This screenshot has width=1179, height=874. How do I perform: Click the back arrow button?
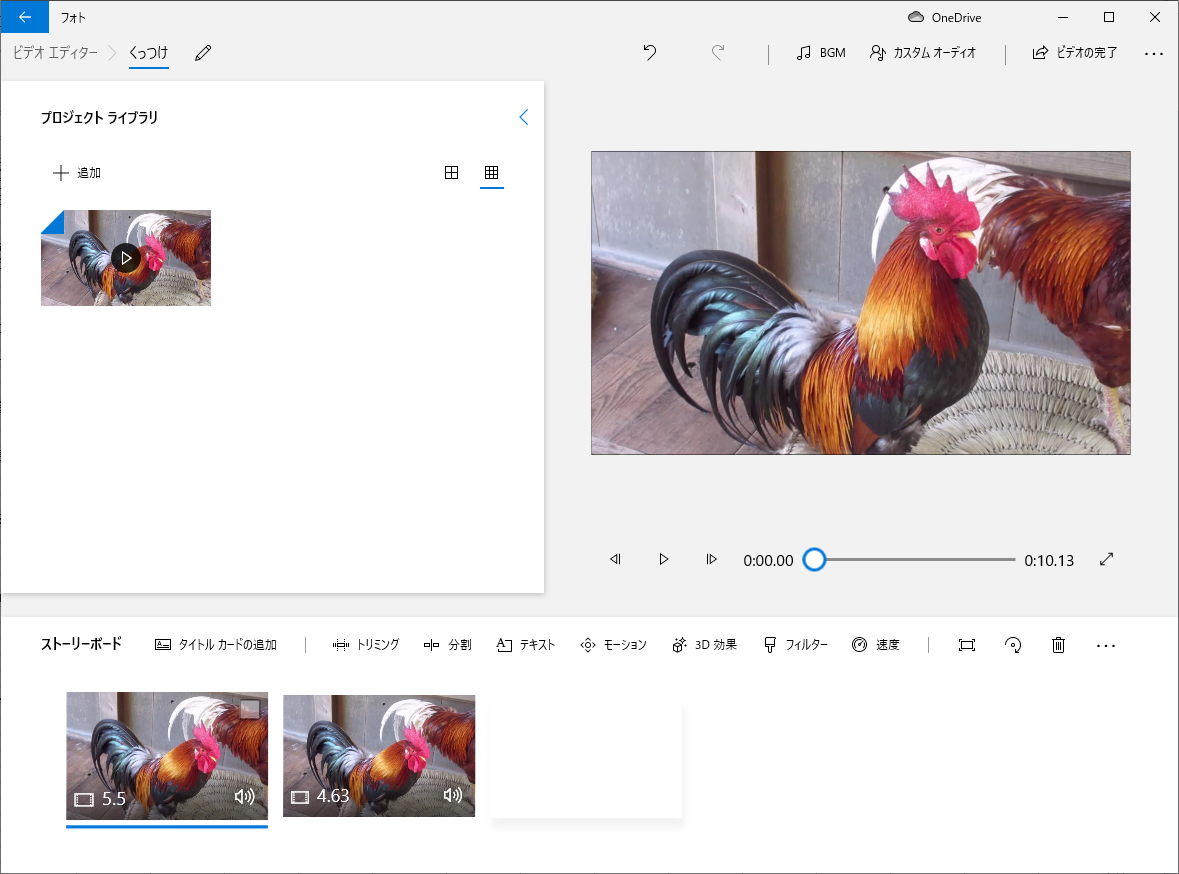25,17
